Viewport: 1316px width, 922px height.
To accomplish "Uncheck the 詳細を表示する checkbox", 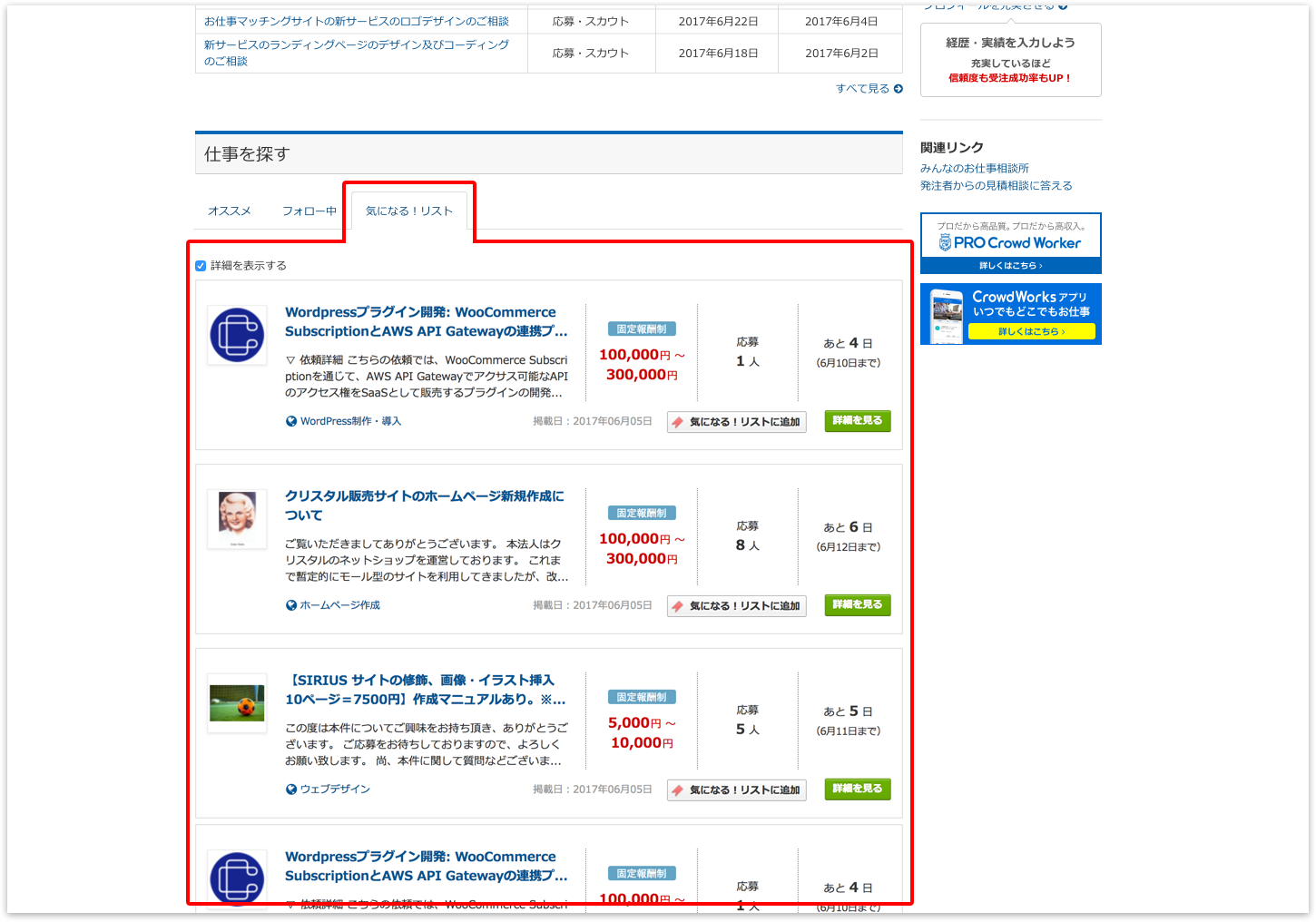I will click(201, 266).
